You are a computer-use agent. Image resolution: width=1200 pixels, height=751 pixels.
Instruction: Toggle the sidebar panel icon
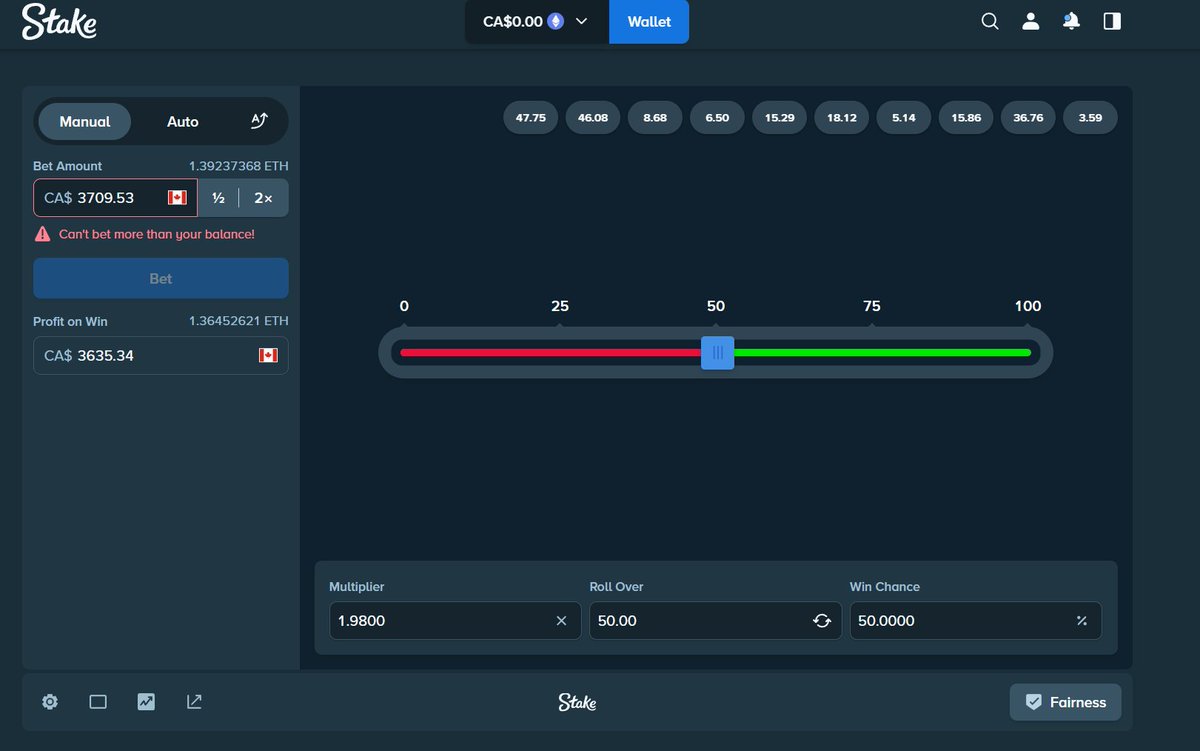pos(1112,21)
